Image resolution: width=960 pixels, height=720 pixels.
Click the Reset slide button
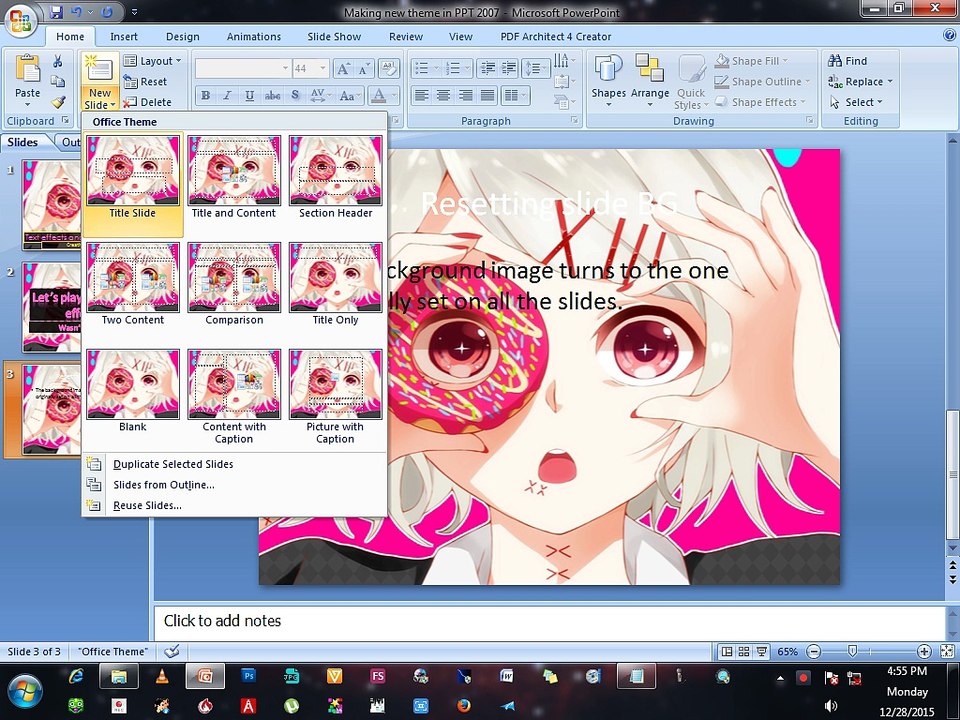pos(145,81)
